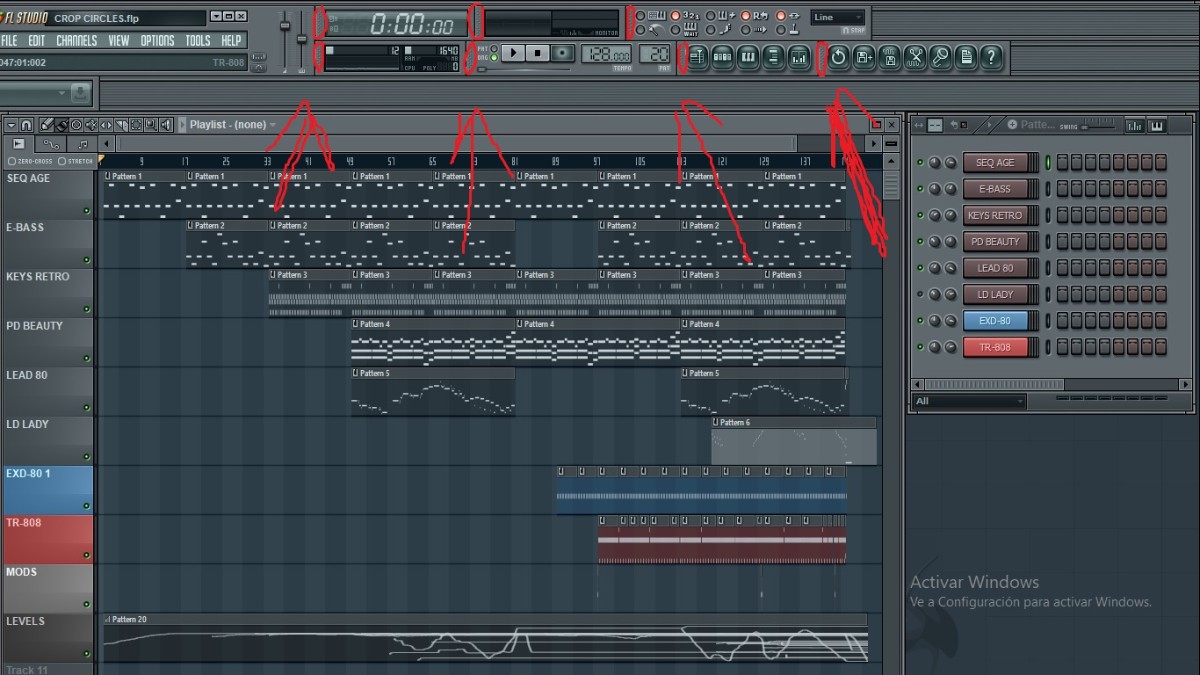Open the hint bar preset dropdown arrow

click(62, 93)
